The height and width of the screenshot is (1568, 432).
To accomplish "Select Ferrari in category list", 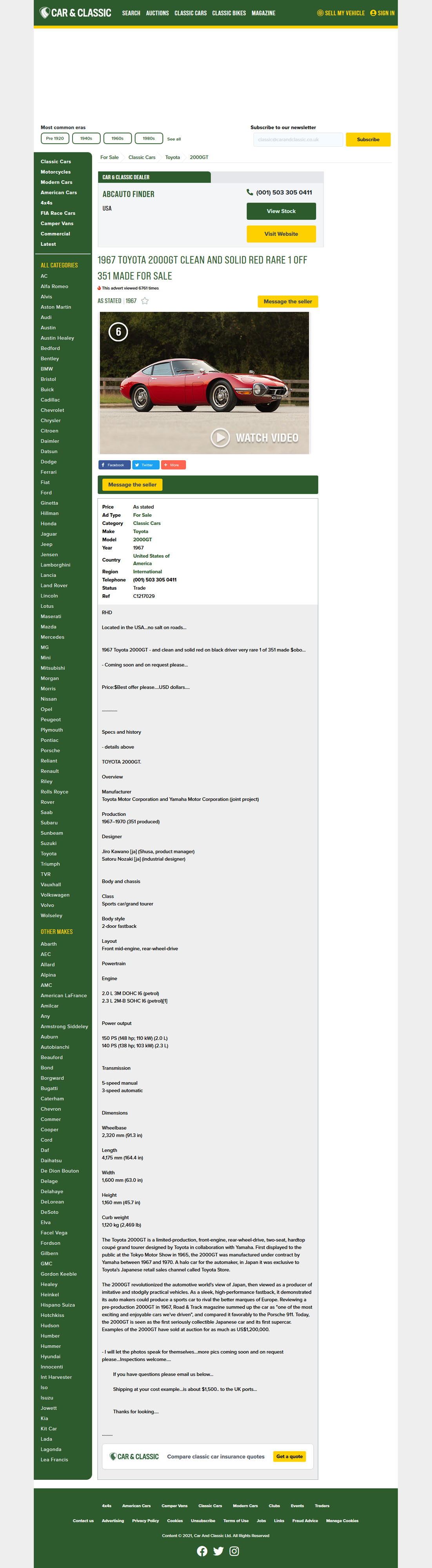I will tap(49, 472).
